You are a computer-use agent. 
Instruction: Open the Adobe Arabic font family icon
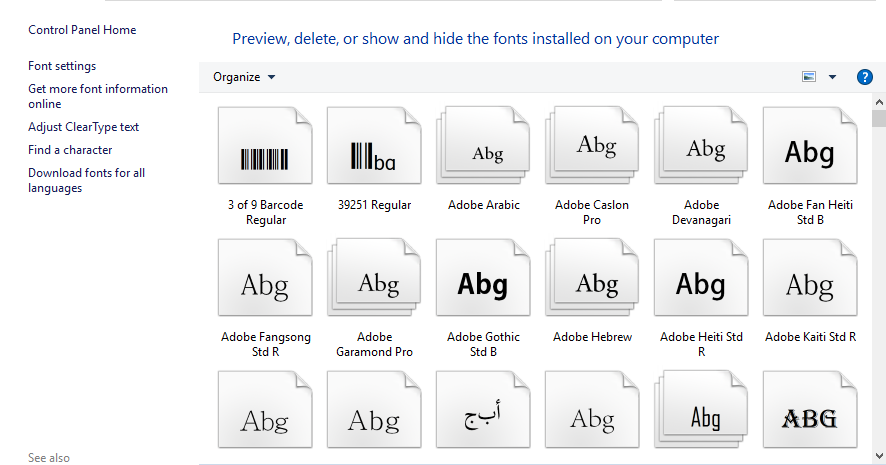[x=483, y=145]
